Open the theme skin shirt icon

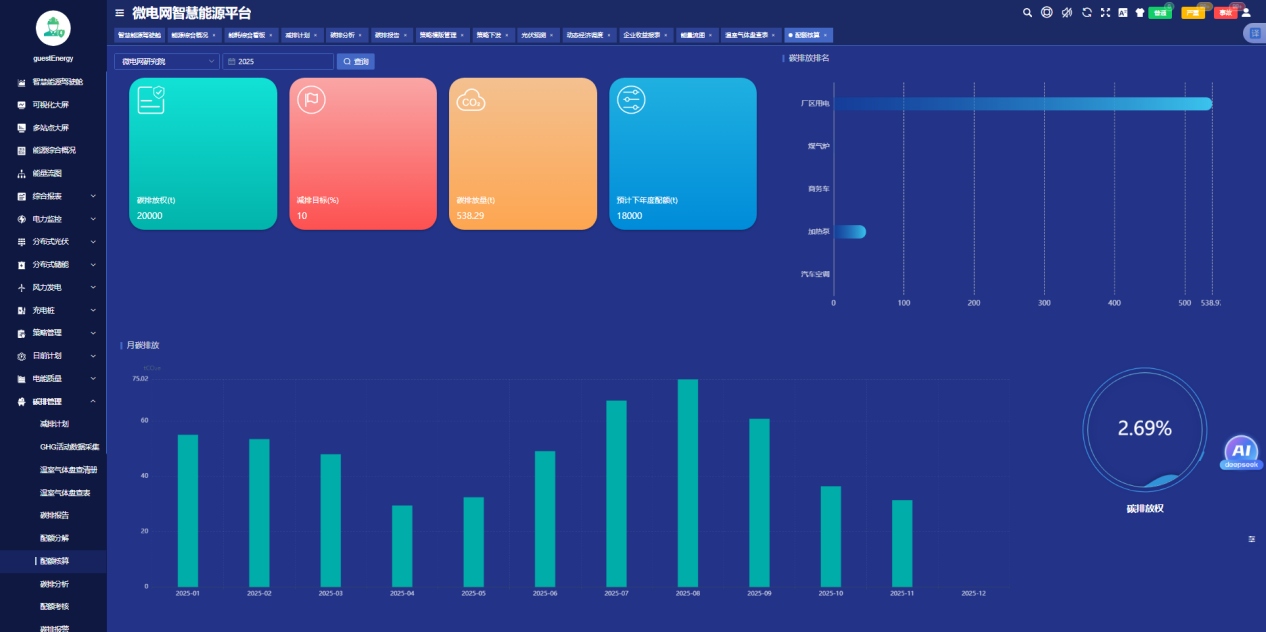pyautogui.click(x=1139, y=13)
